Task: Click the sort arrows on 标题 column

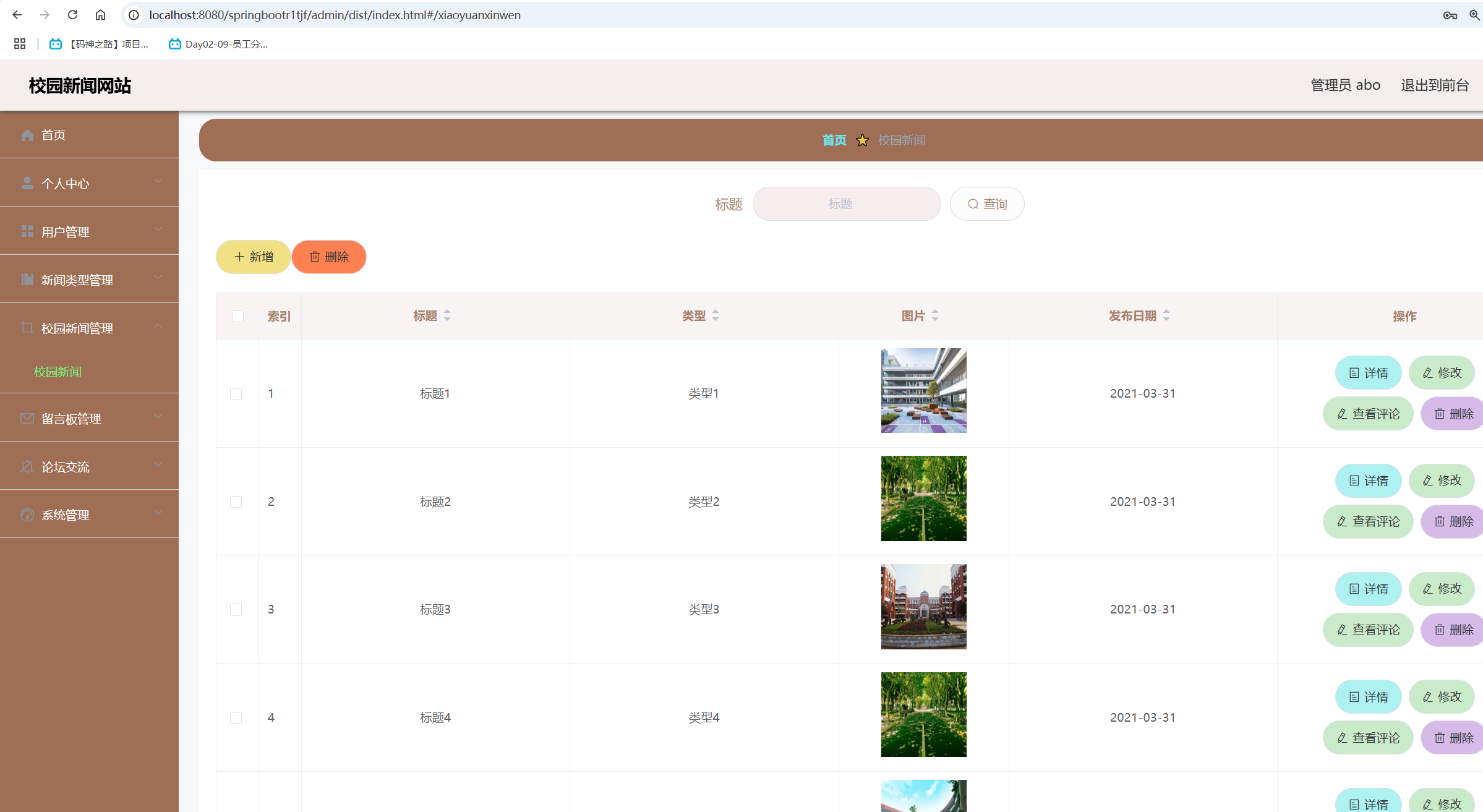Action: [x=447, y=315]
